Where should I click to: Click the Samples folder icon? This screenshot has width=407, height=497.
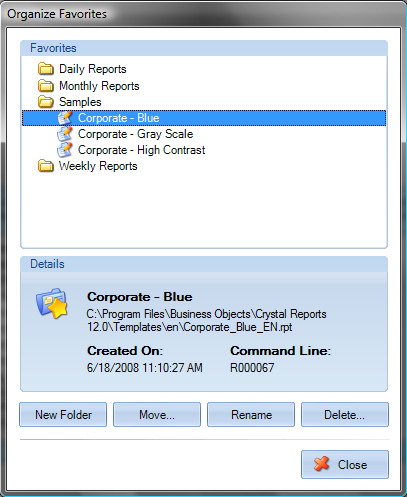coord(46,102)
